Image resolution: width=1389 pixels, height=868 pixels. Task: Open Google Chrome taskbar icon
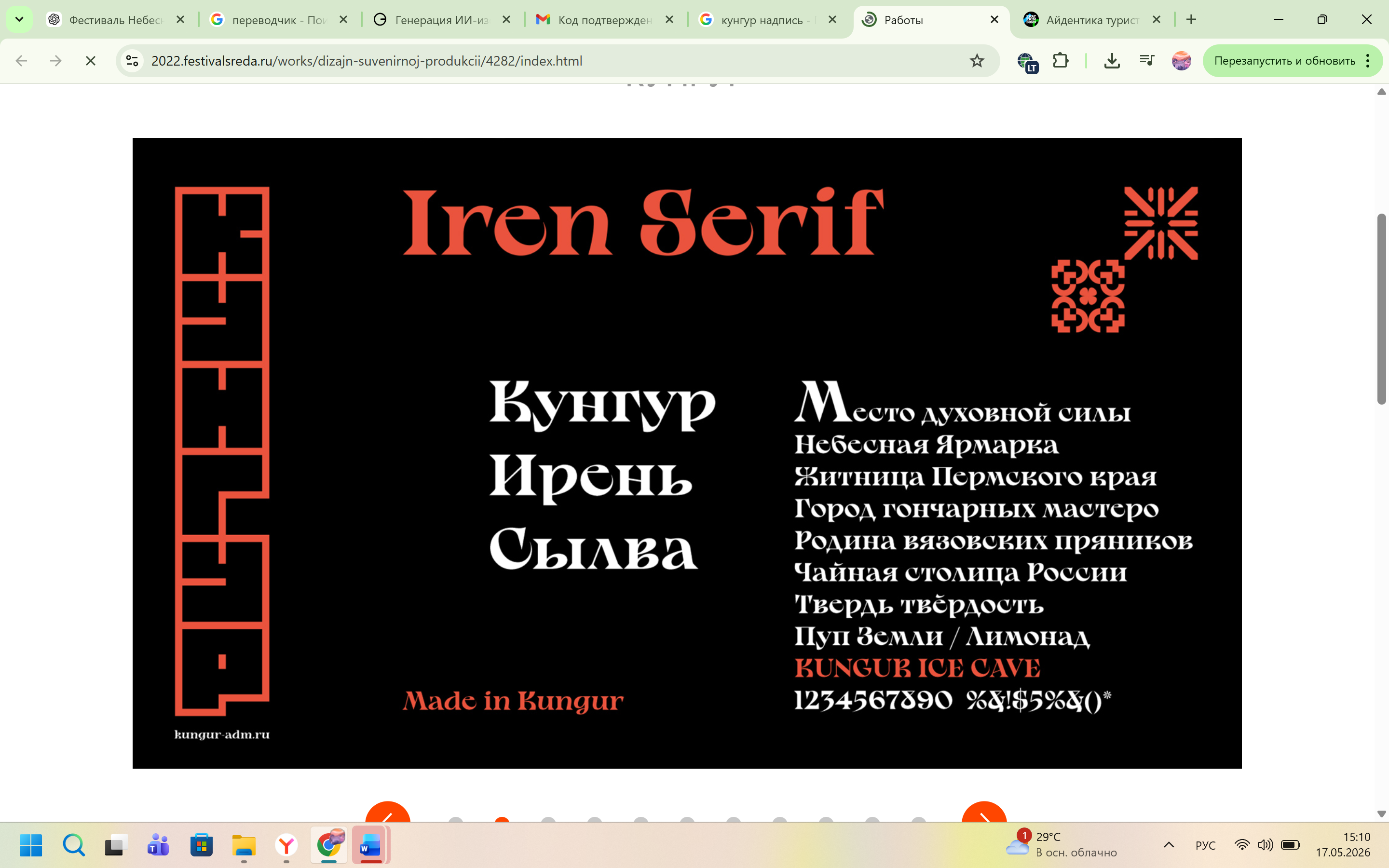point(329,845)
